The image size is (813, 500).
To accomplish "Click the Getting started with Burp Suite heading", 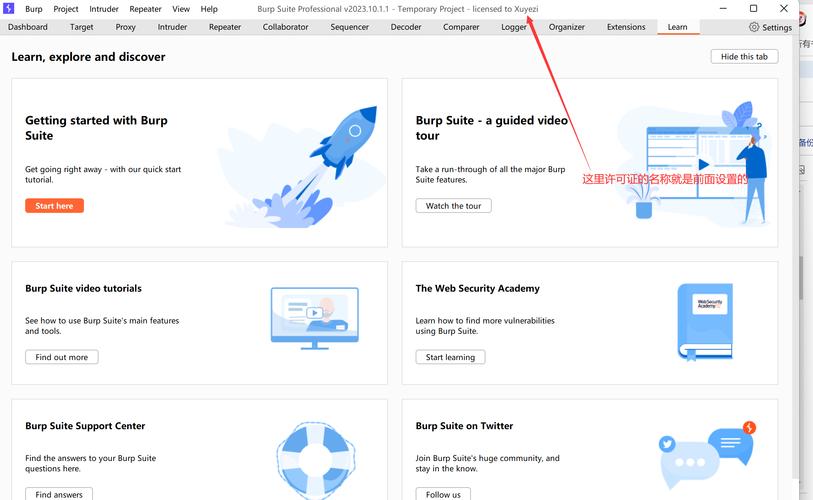I will [96, 128].
